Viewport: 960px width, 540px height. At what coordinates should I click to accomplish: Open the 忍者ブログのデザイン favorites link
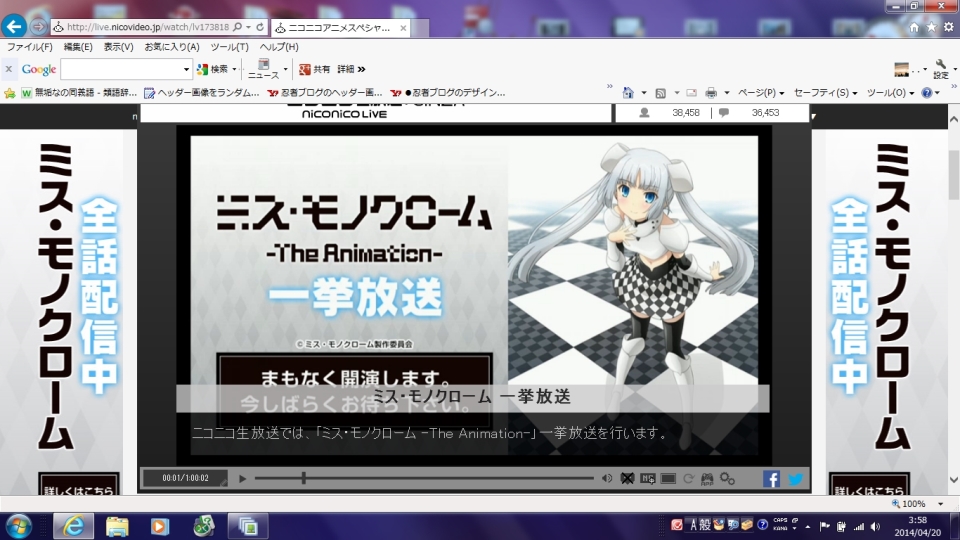pos(448,93)
